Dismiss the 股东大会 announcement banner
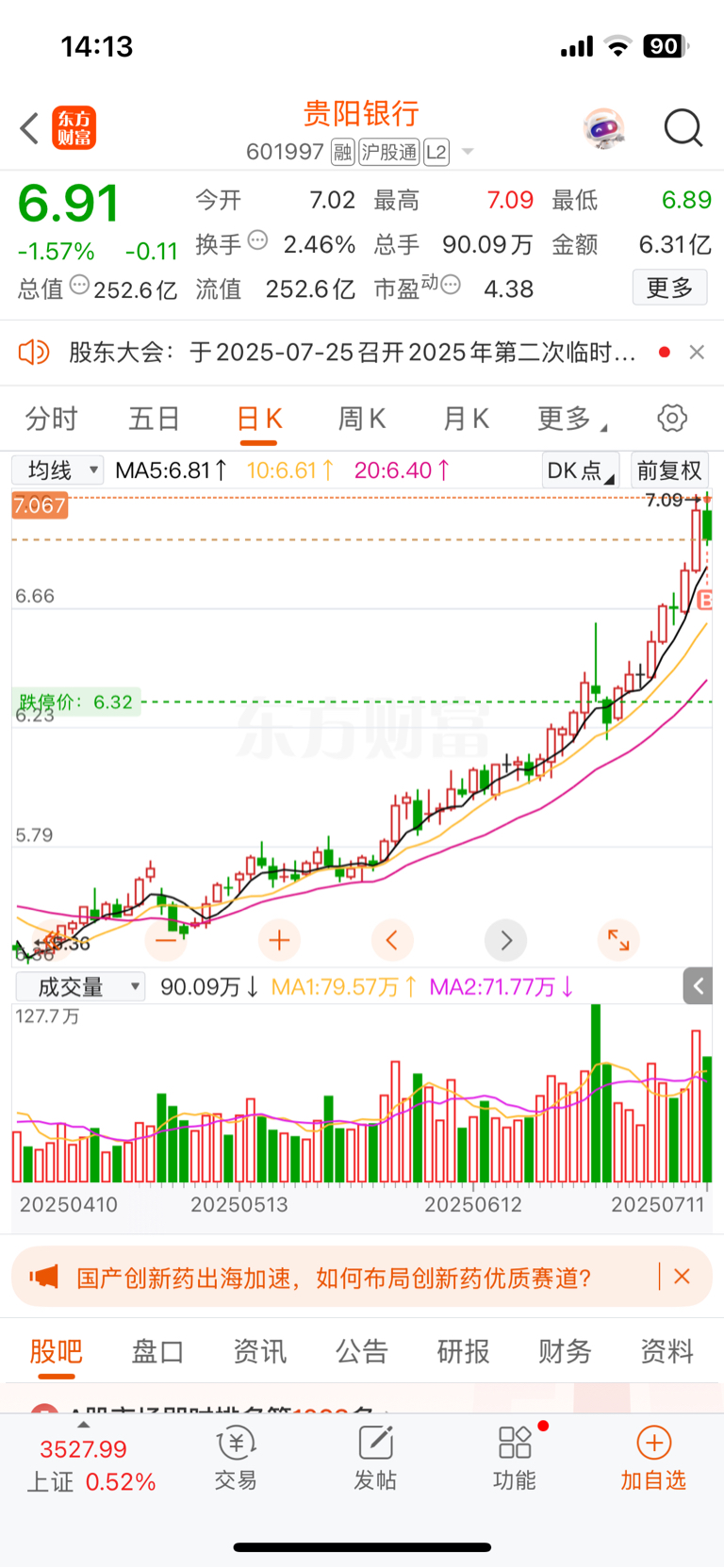This screenshot has width=724, height=1568. point(697,353)
